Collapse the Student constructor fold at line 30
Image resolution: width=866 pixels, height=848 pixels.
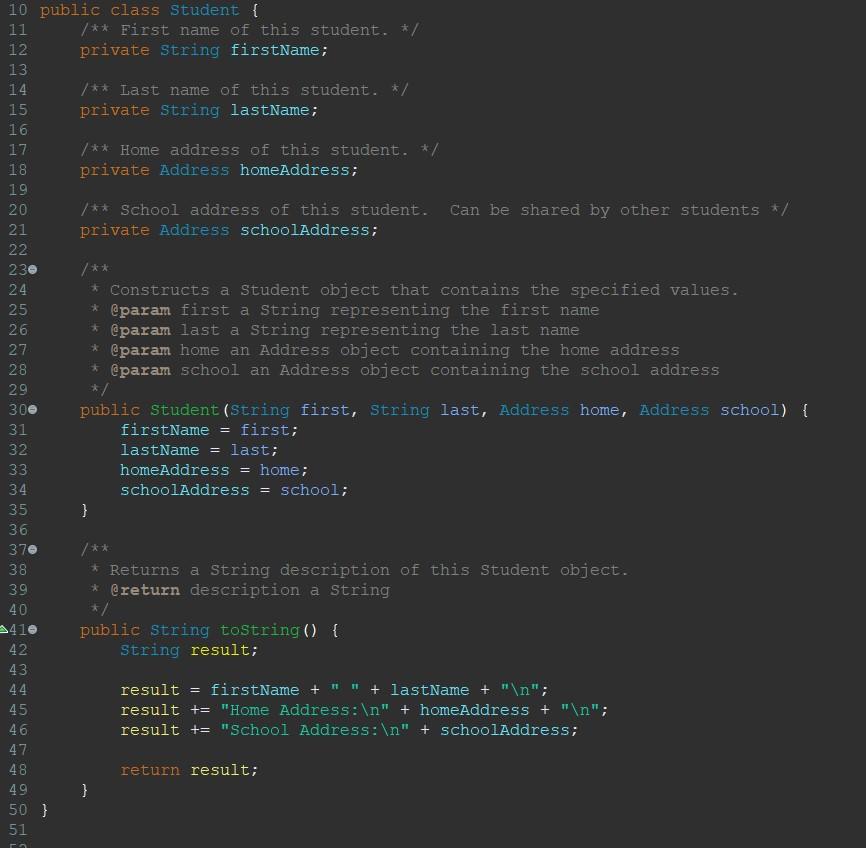[31, 410]
